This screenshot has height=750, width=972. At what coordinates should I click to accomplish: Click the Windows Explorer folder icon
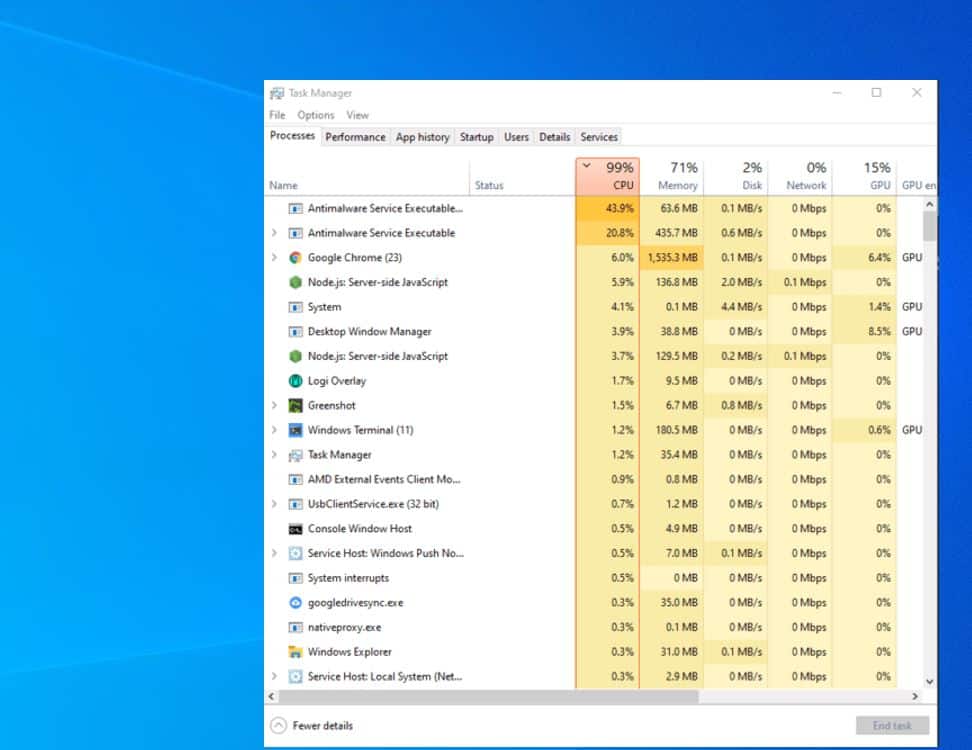295,652
